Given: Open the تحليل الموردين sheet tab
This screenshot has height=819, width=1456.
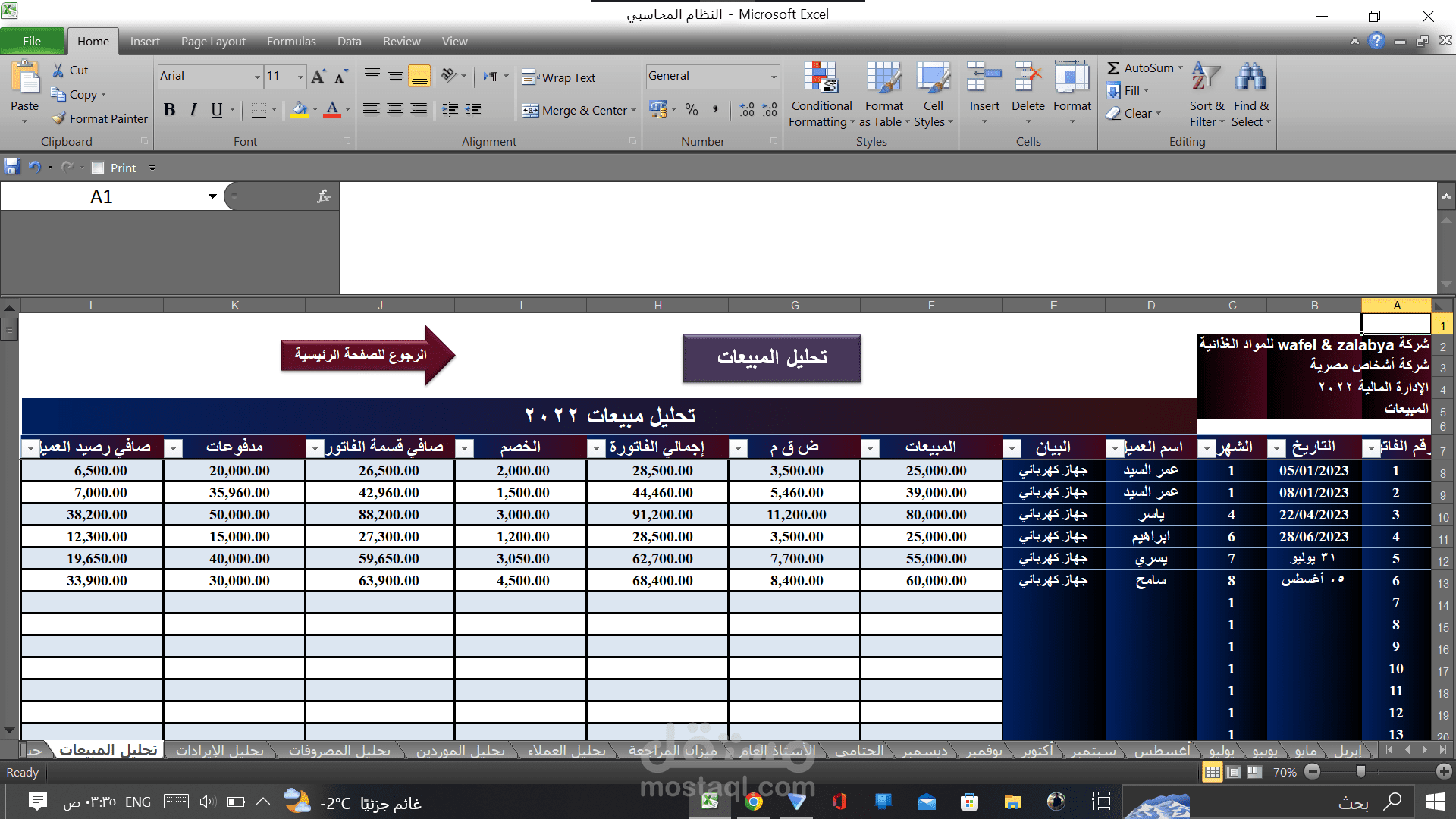Looking at the screenshot, I should (460, 751).
